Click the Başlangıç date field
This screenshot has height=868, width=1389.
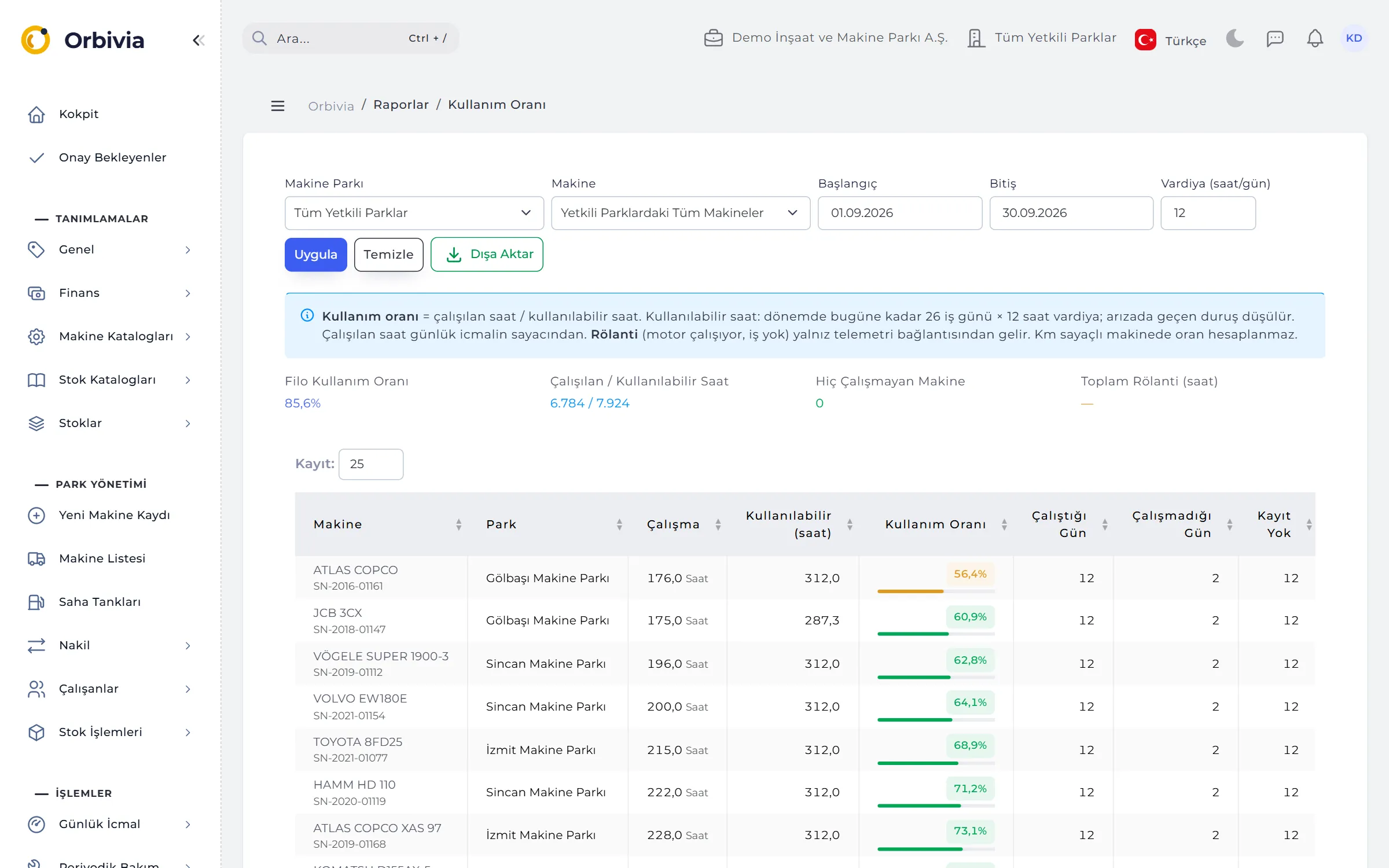coord(900,213)
